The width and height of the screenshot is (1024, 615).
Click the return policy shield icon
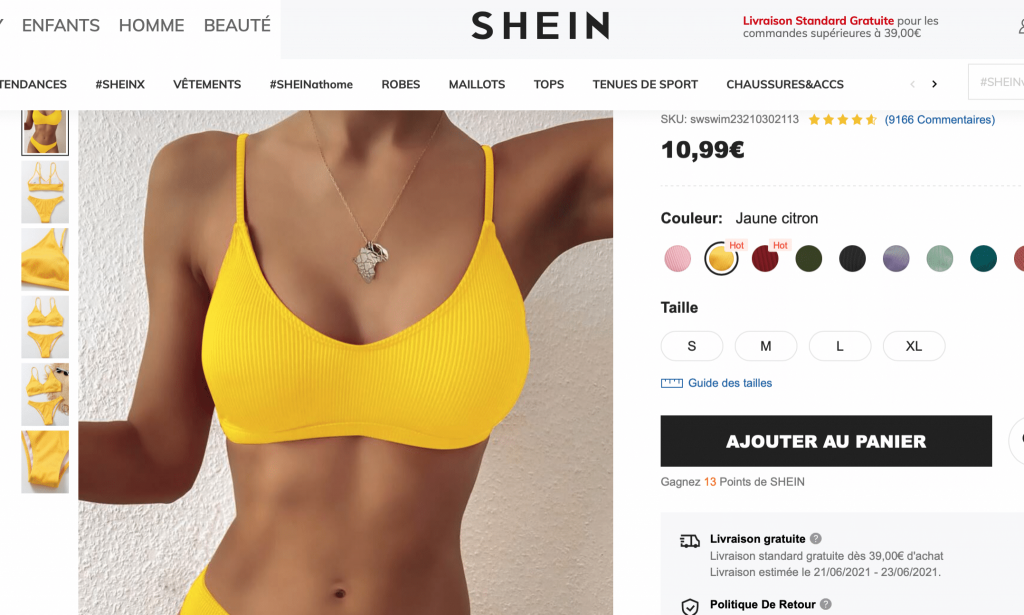(690, 607)
